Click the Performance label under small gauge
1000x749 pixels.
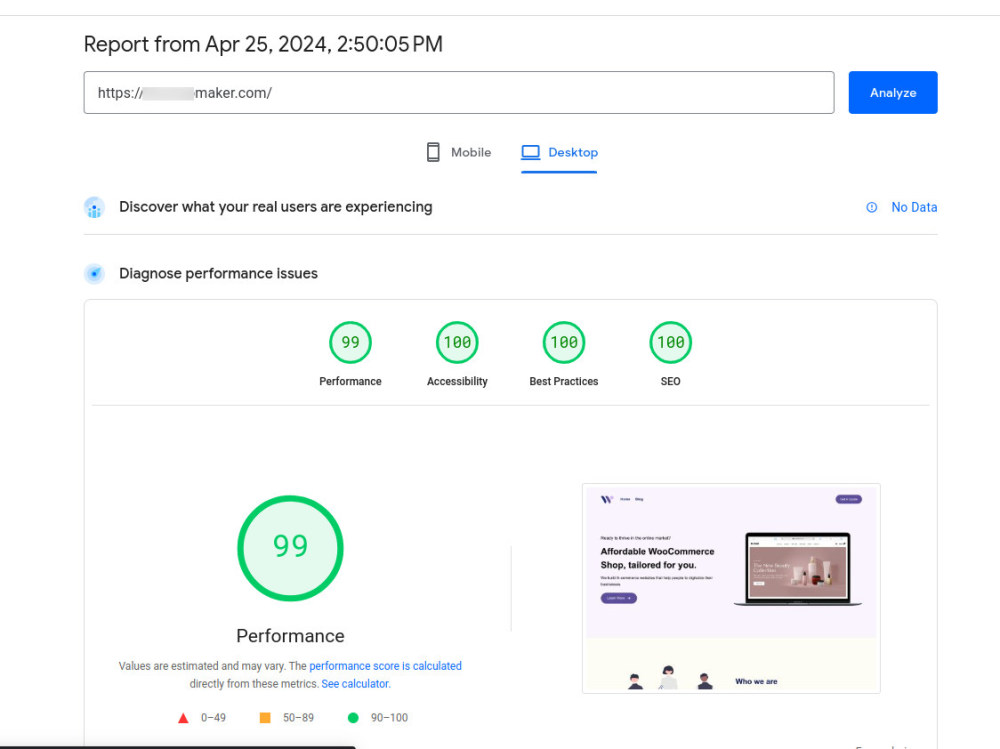click(350, 382)
